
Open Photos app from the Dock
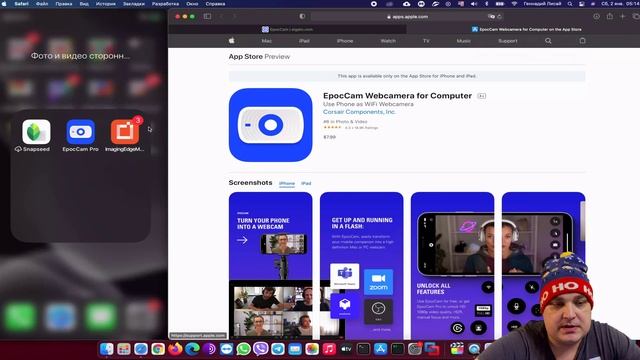click(312, 349)
